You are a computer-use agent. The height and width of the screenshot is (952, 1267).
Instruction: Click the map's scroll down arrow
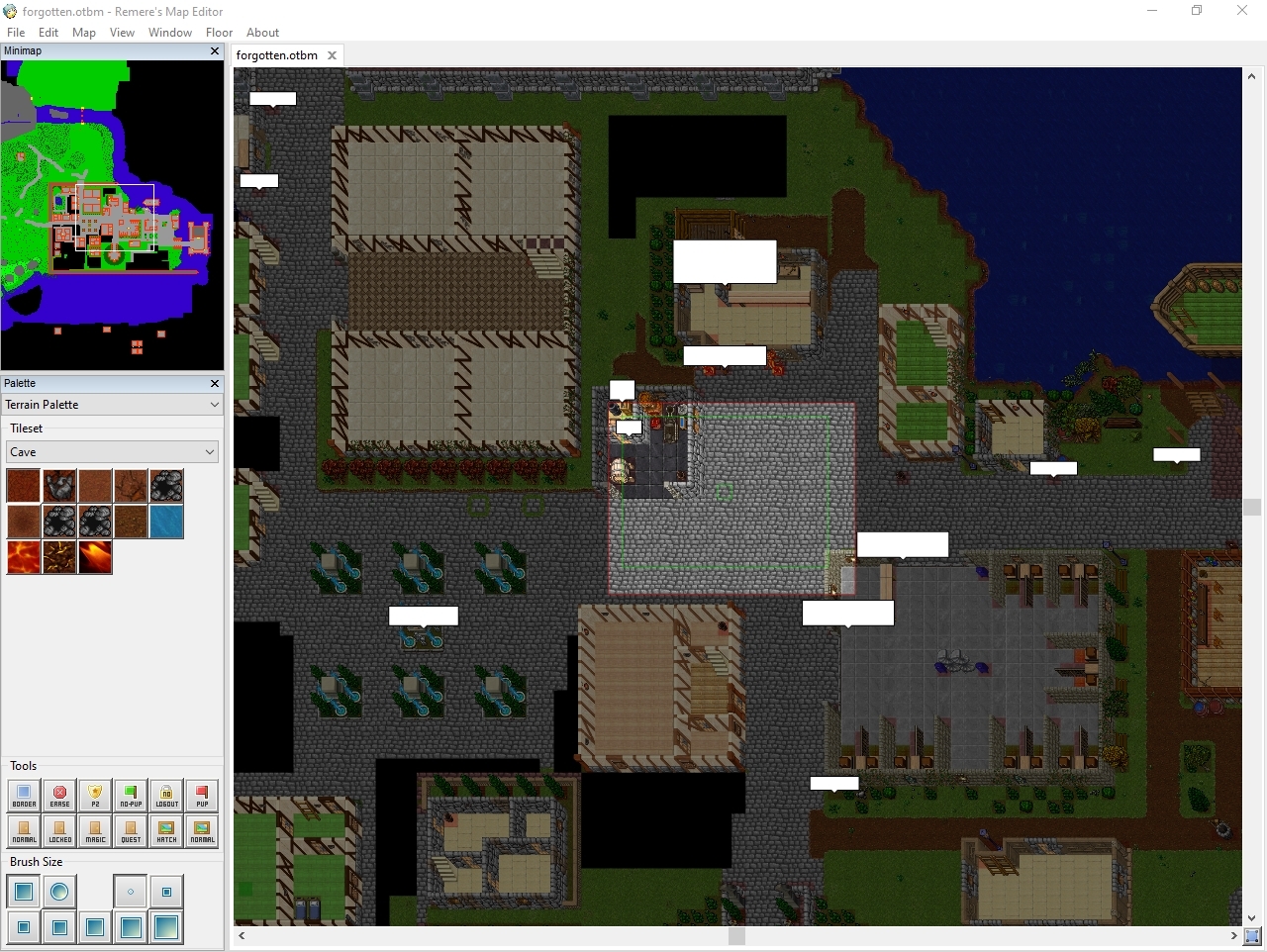click(1252, 917)
